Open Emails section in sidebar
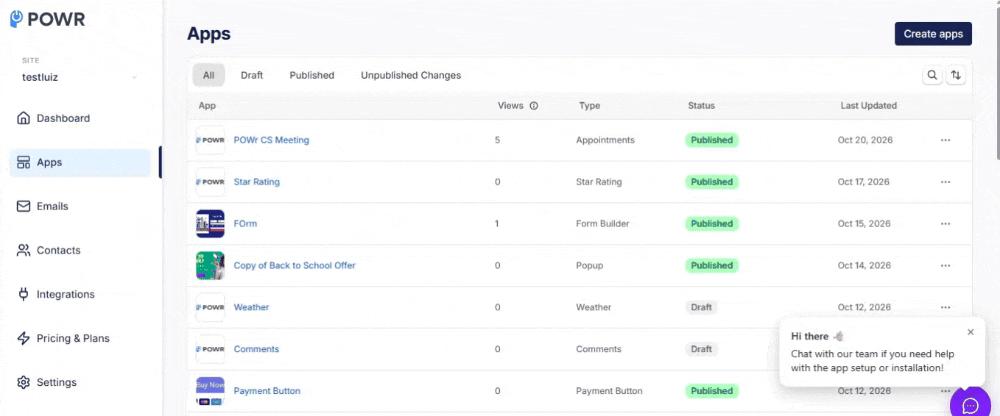 pos(80,206)
